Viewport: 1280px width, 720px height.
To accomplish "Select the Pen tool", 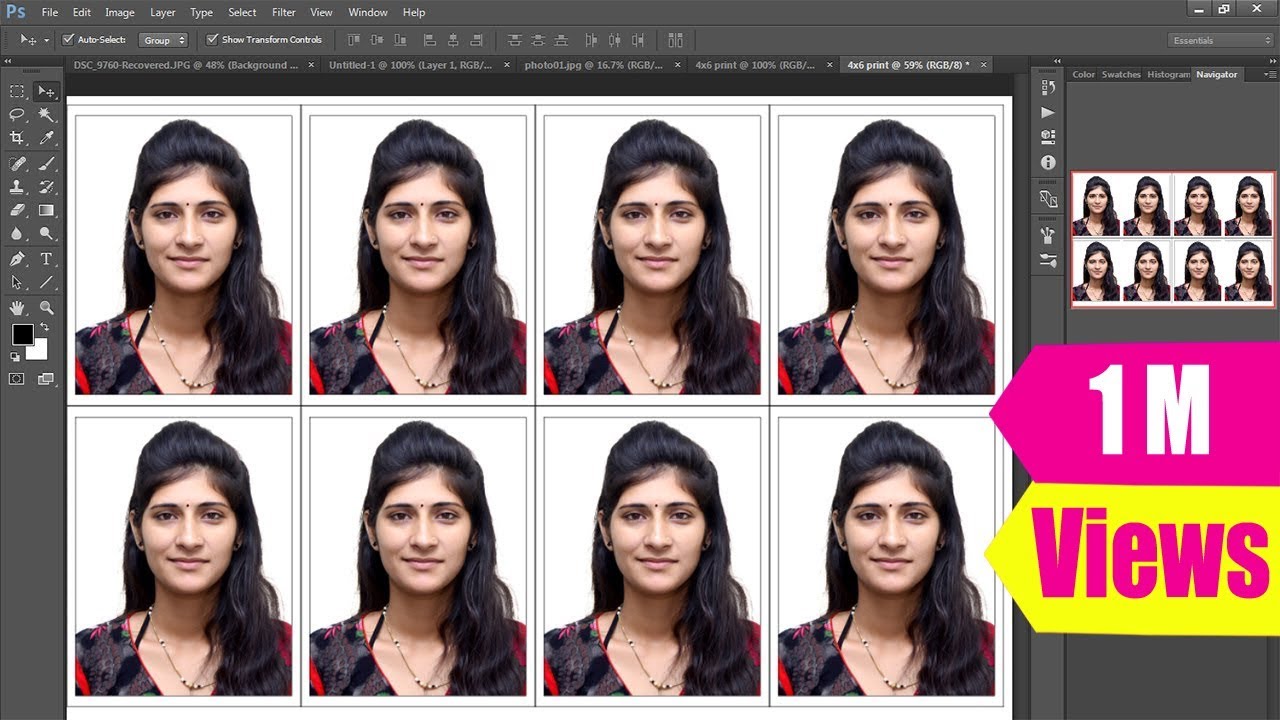I will [x=17, y=259].
